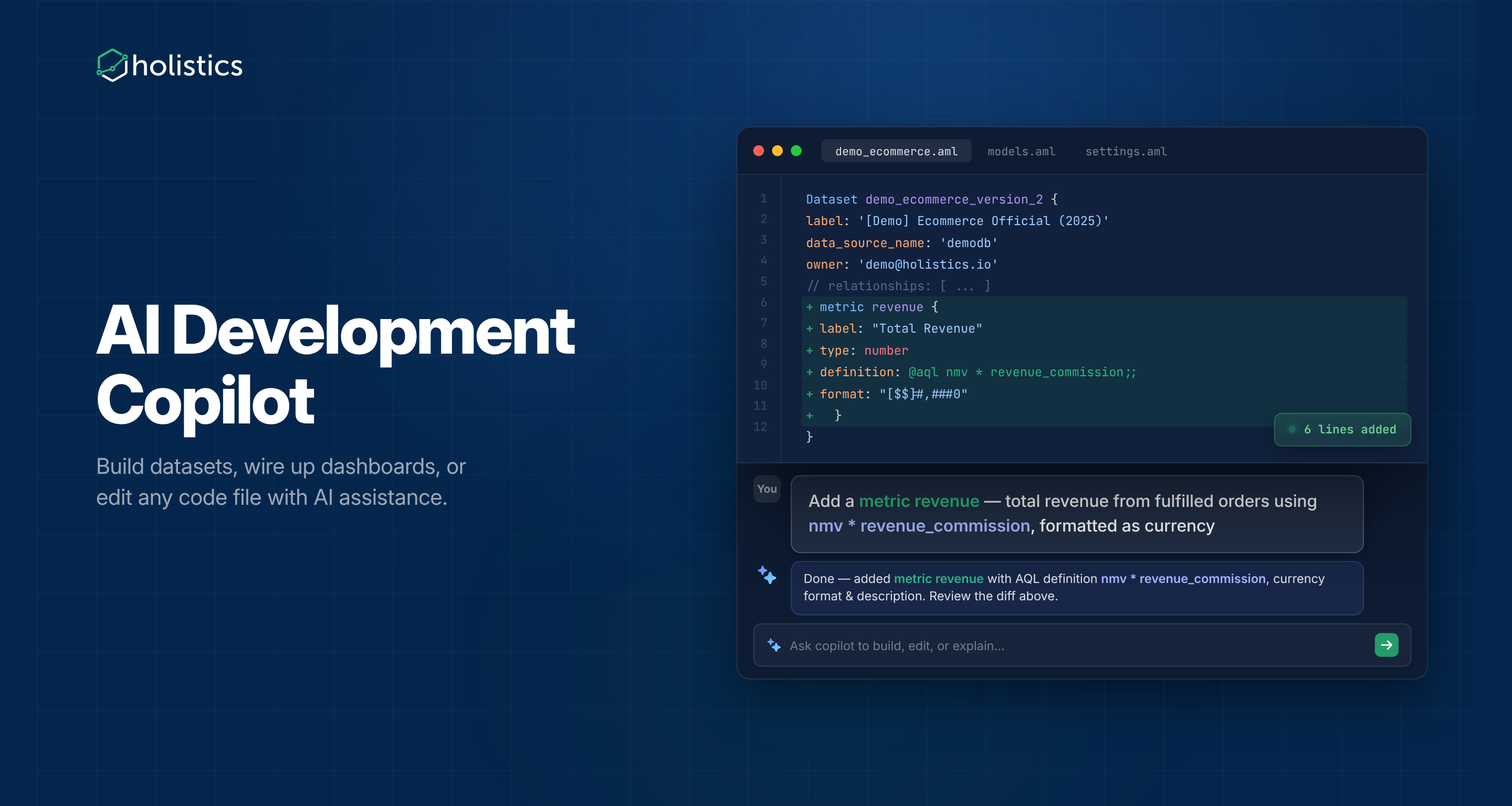Viewport: 1512px width, 806px height.
Task: Click the added line 'definition: @aql nmv * revenue_commission;;'
Action: tap(1104, 372)
